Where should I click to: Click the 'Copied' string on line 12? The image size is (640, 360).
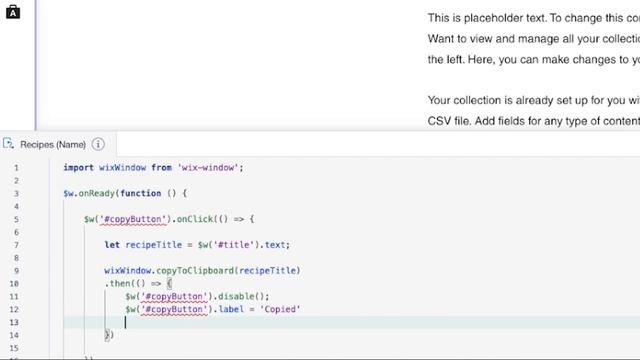click(x=280, y=309)
